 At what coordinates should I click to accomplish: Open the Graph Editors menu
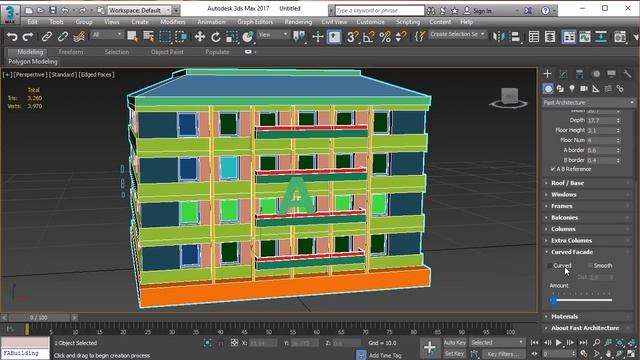coord(255,22)
